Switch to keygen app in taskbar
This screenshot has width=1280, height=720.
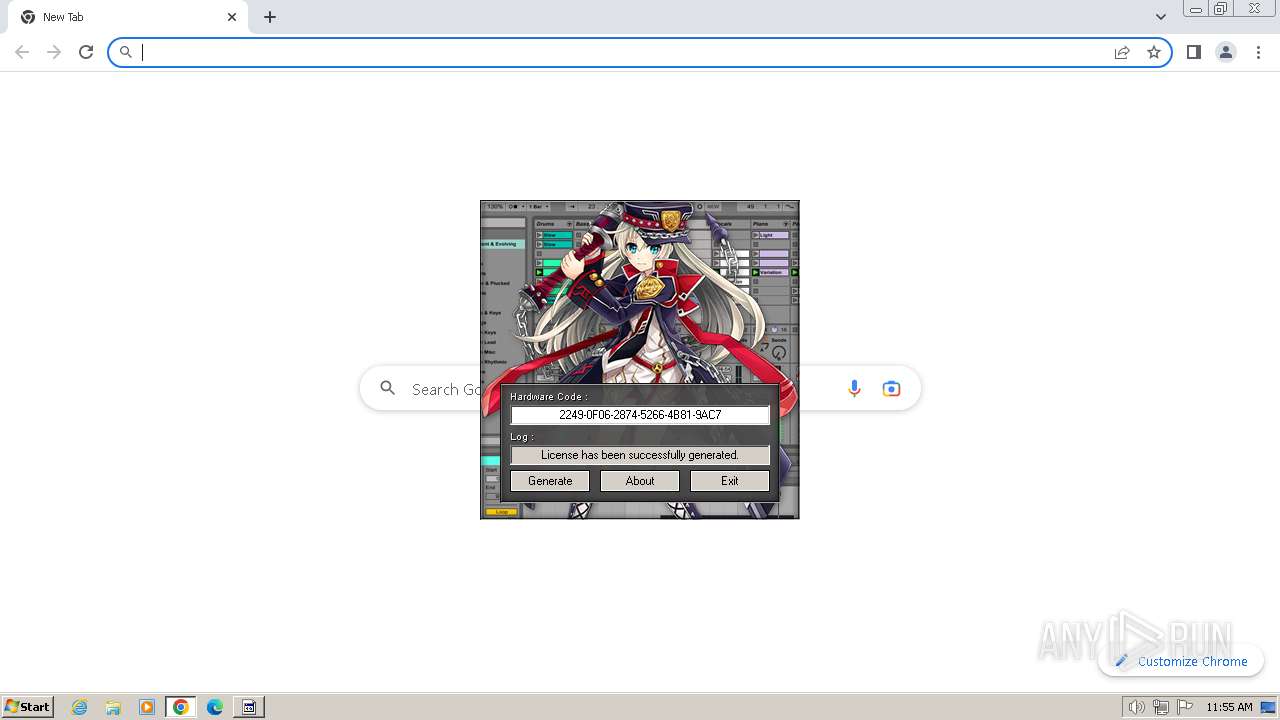(x=249, y=707)
